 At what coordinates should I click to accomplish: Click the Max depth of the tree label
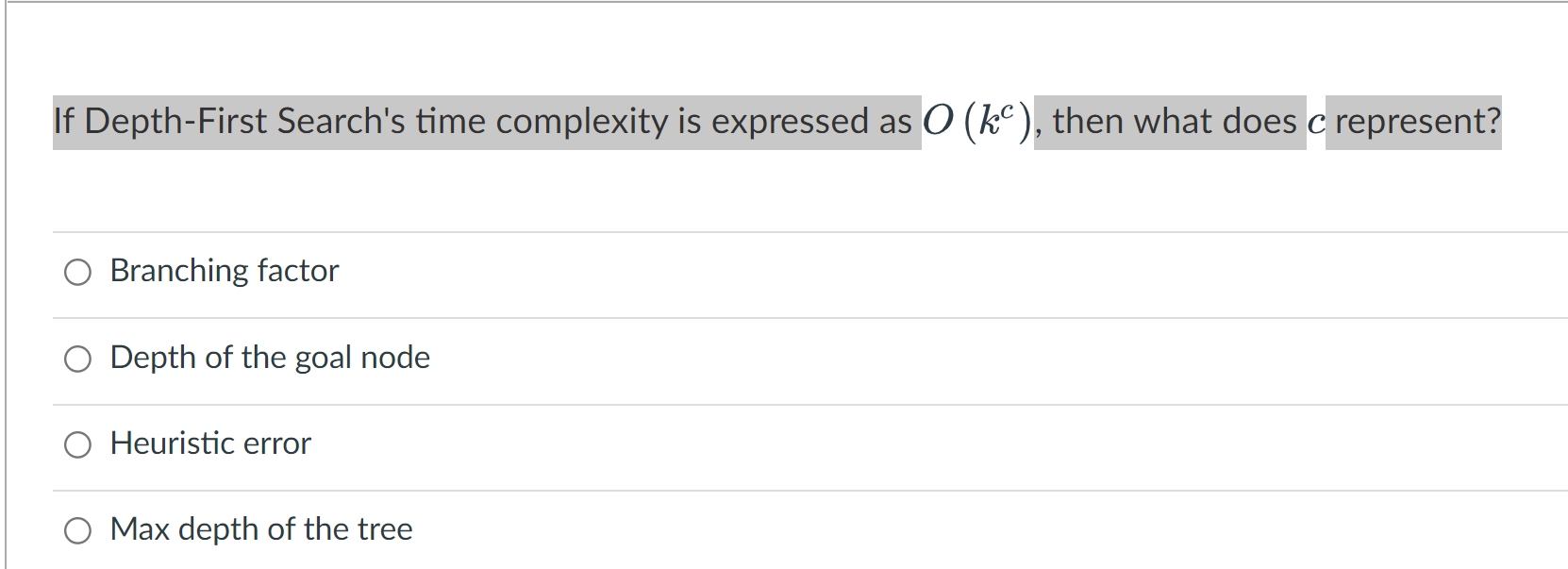(260, 529)
